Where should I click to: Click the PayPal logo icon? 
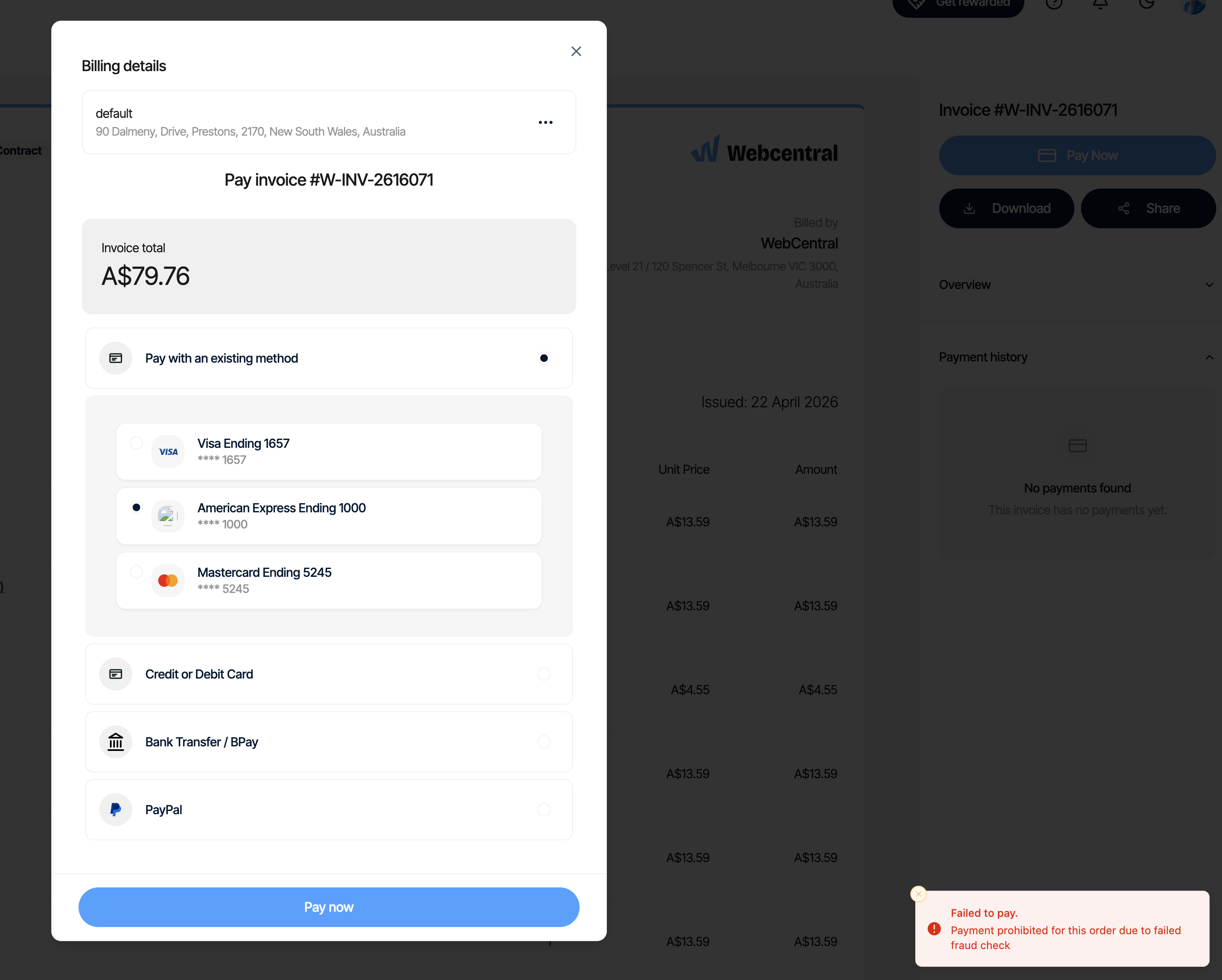(x=116, y=809)
